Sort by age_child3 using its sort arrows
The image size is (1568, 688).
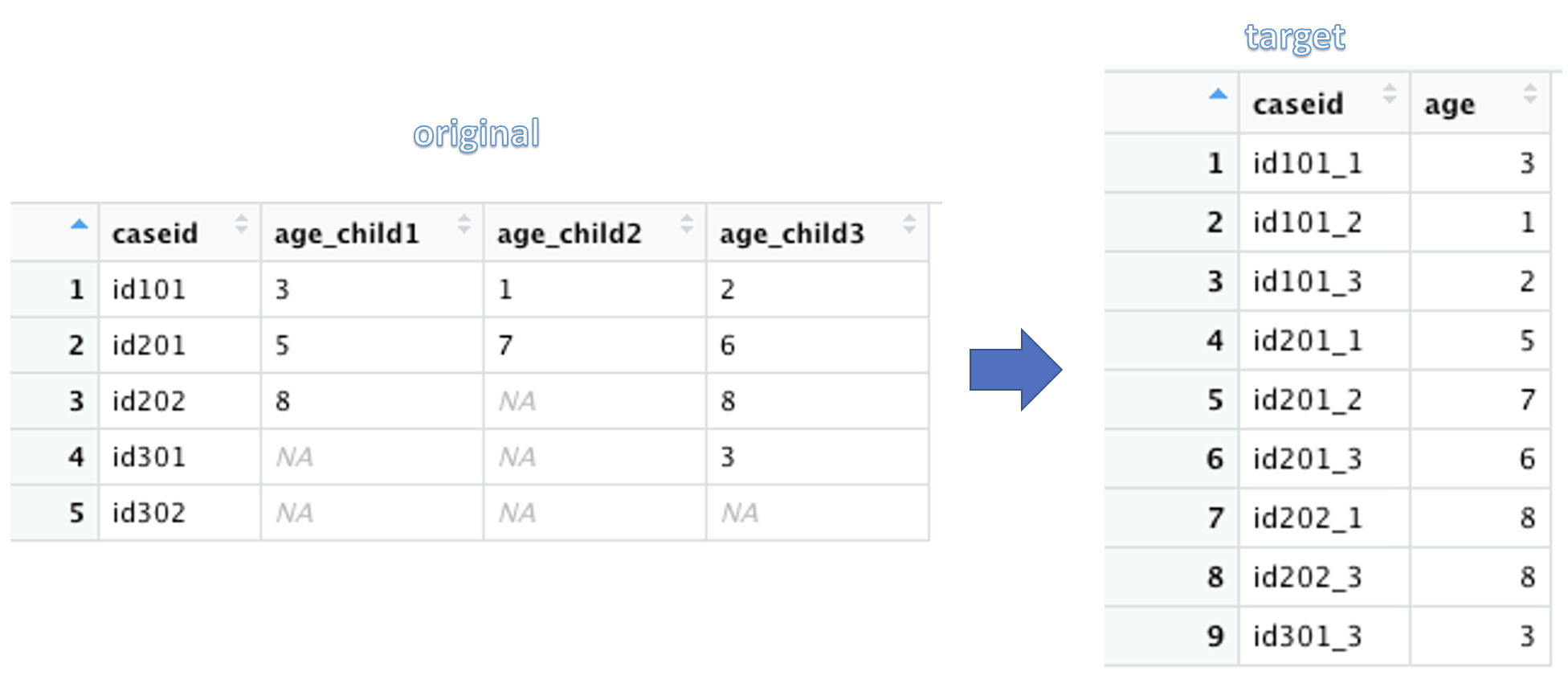coord(909,223)
